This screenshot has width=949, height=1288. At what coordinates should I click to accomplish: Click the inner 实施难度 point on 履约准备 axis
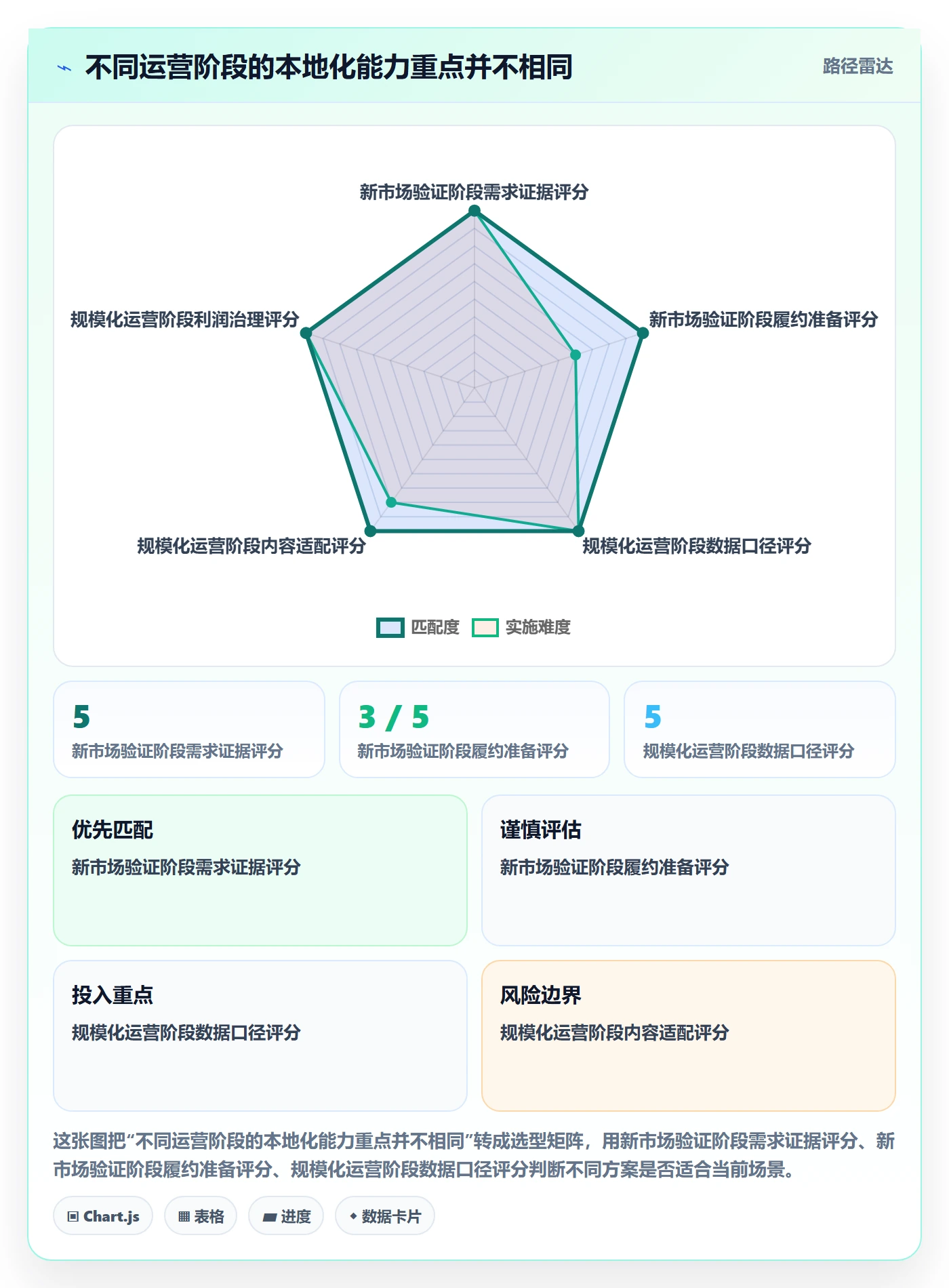(576, 355)
